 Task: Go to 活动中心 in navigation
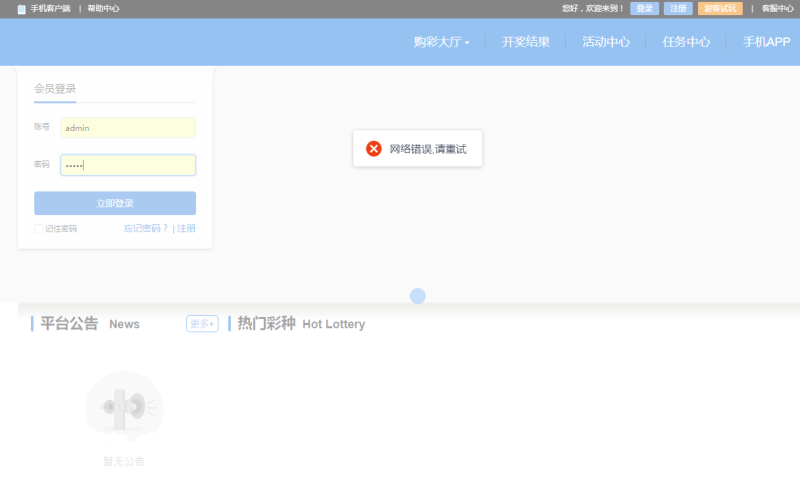pyautogui.click(x=606, y=42)
